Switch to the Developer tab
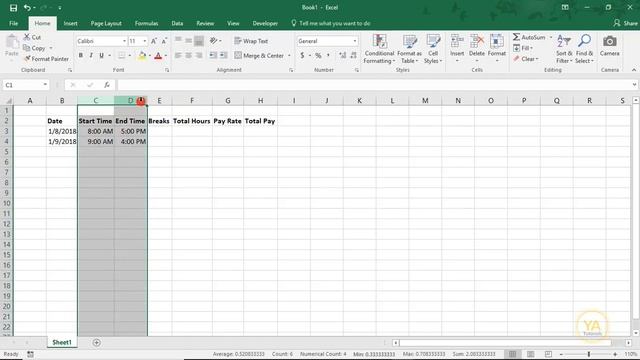Image resolution: width=640 pixels, height=360 pixels. point(265,23)
